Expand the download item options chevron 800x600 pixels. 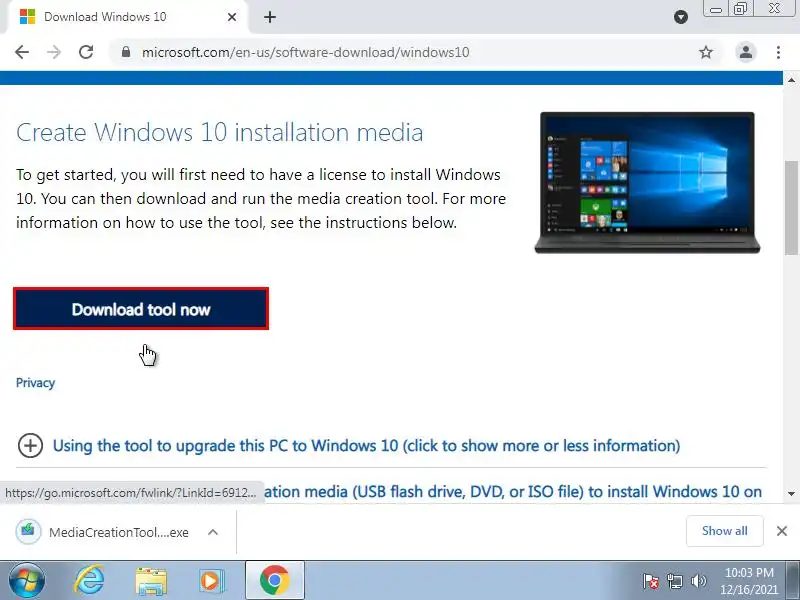(x=213, y=532)
